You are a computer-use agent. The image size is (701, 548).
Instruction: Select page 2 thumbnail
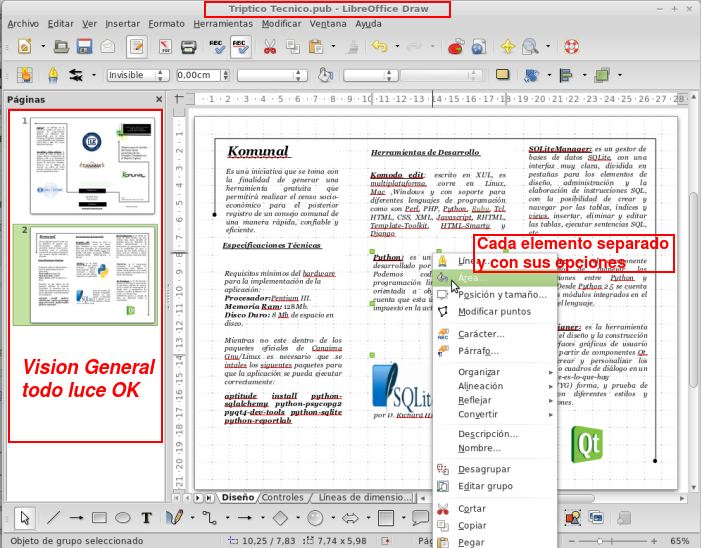pyautogui.click(x=92, y=274)
